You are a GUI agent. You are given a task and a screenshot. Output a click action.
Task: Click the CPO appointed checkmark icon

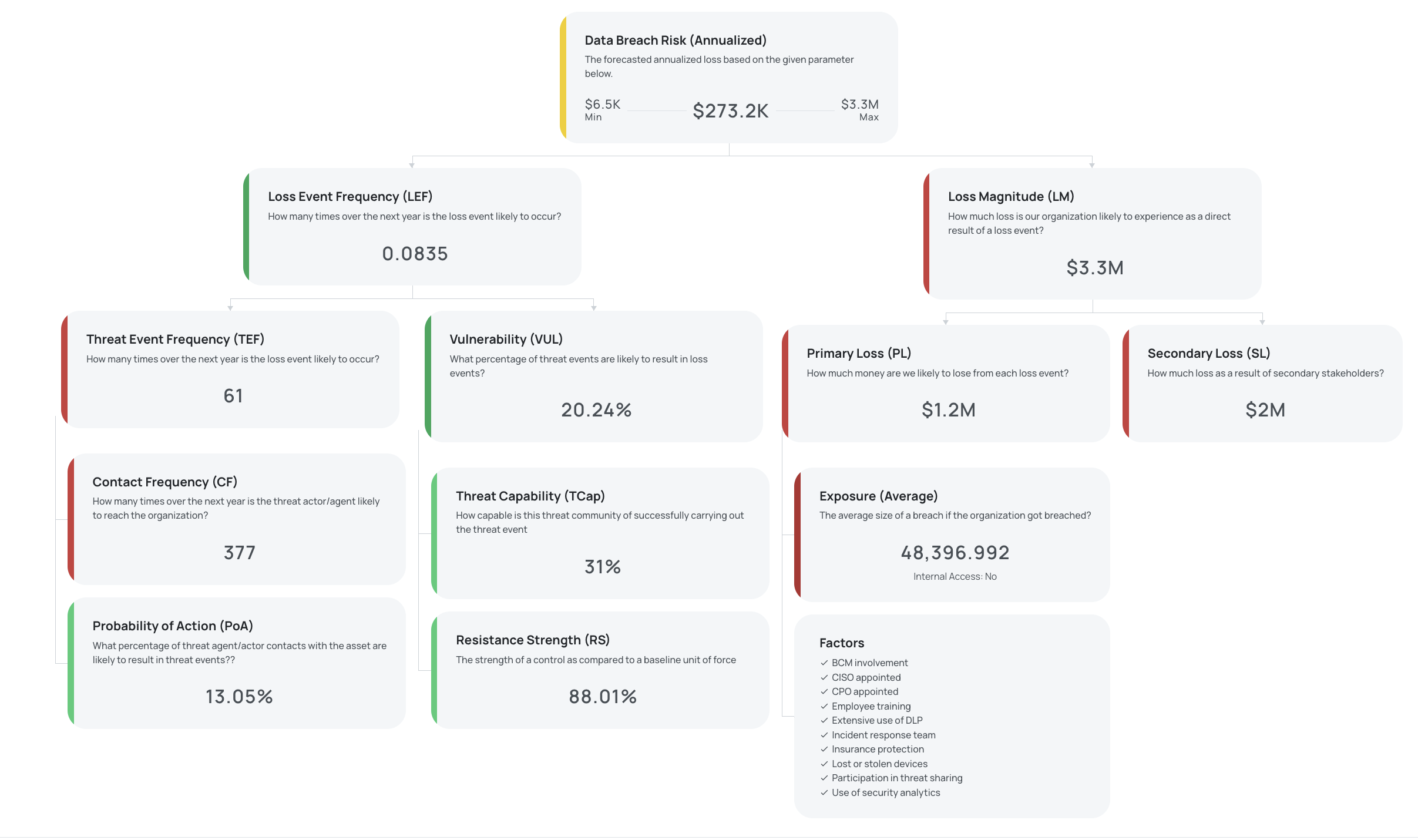(x=824, y=691)
